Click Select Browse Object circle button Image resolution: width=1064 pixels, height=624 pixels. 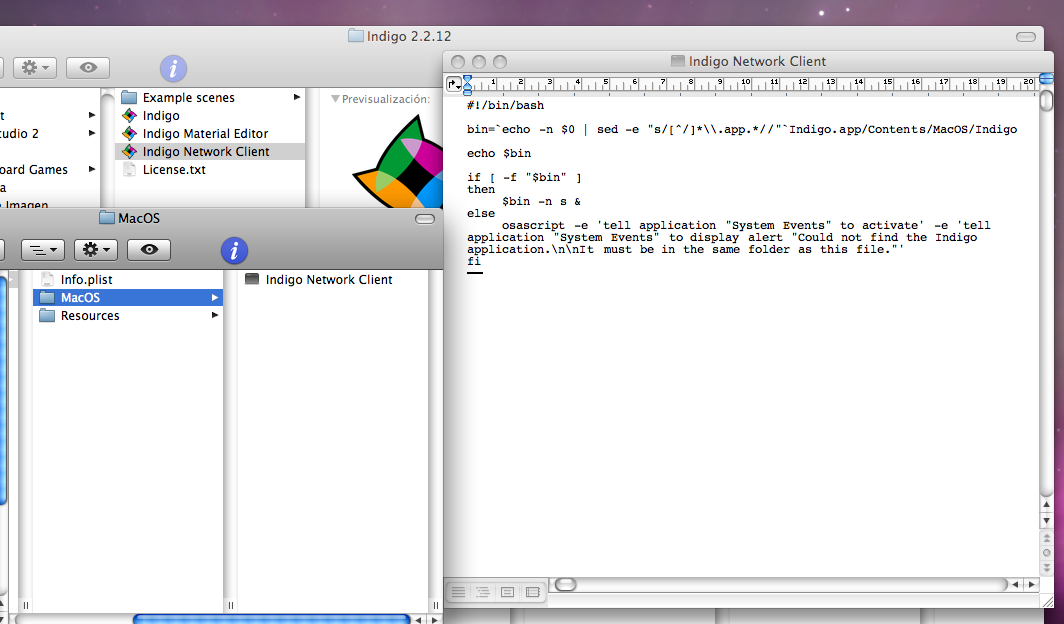(x=1046, y=553)
